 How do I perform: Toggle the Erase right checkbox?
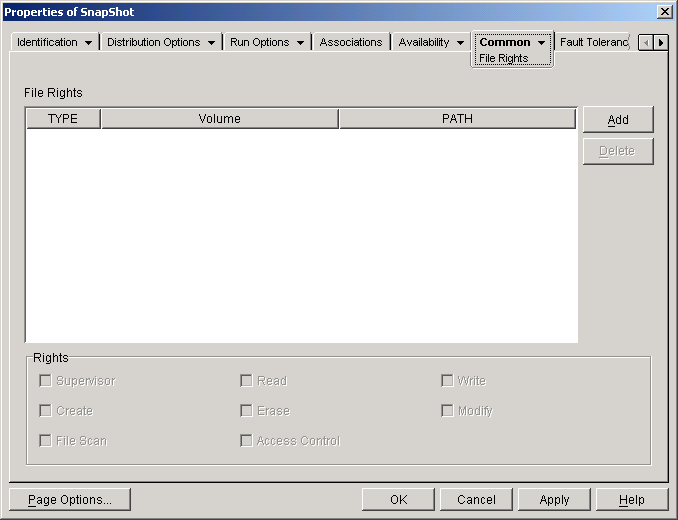pyautogui.click(x=246, y=411)
